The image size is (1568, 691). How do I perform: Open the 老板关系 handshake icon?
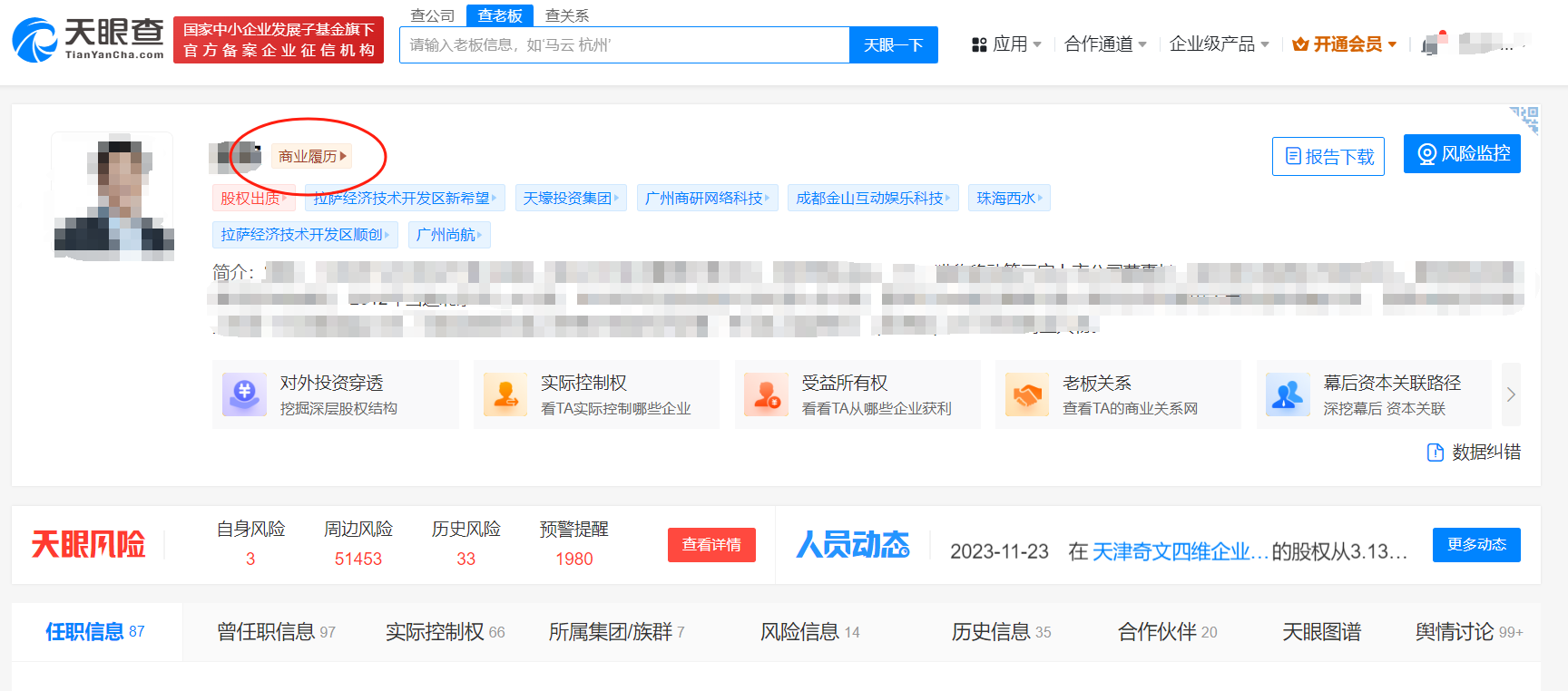[1027, 394]
